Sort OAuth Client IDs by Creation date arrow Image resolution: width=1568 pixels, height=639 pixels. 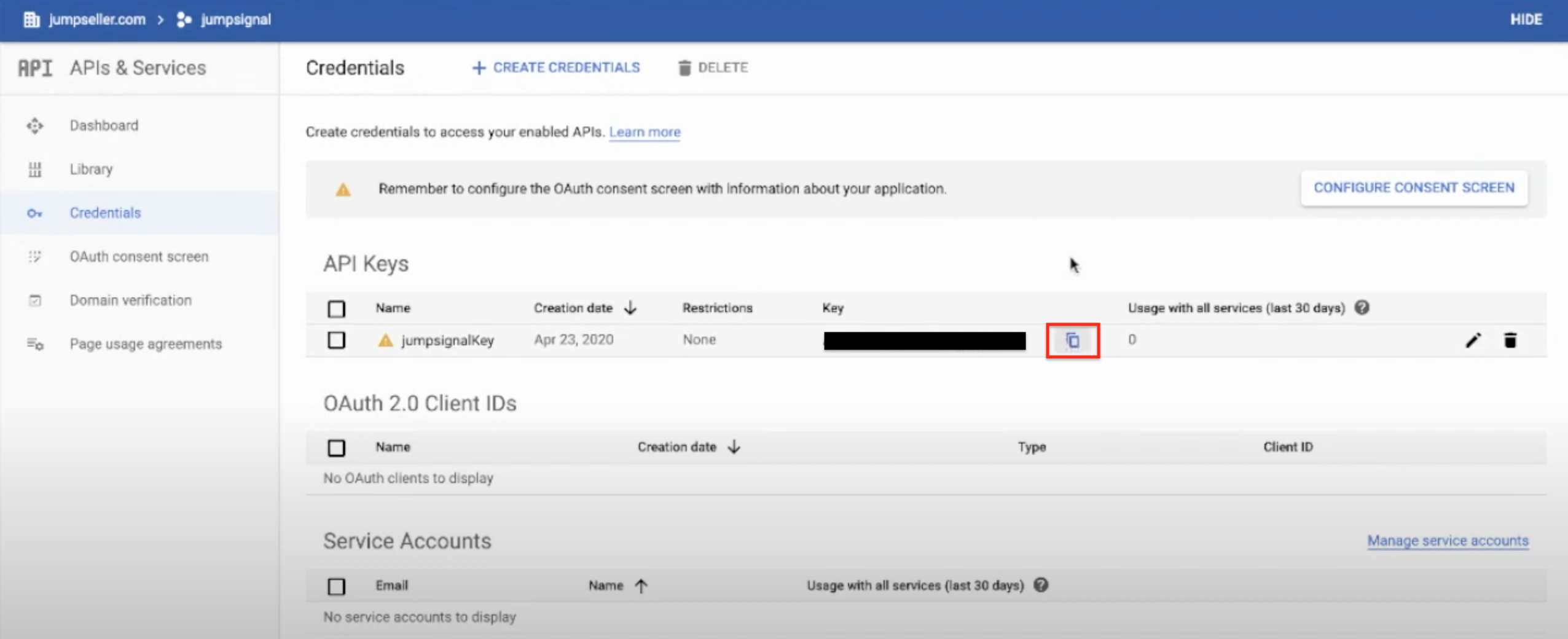pos(734,447)
